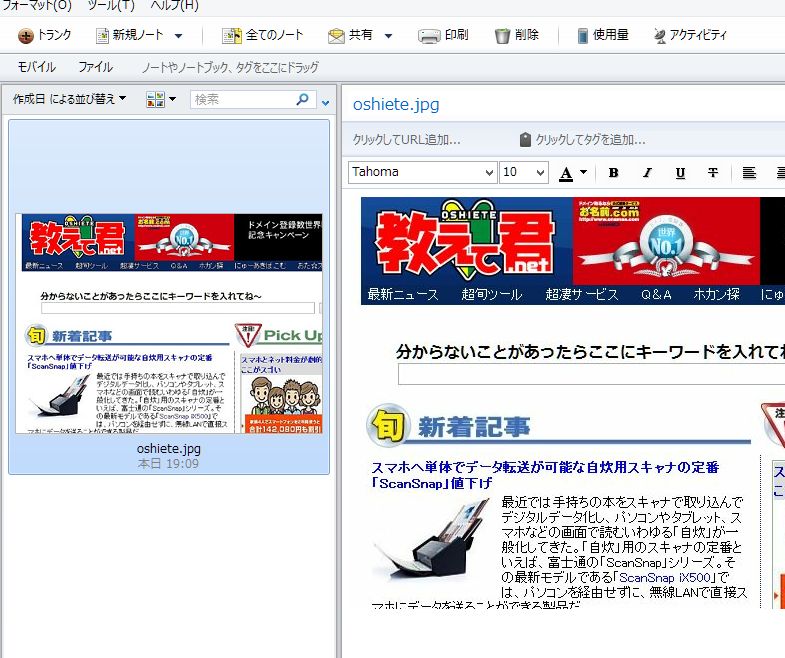
Task: Open 使用量 (usage) panel
Action: [603, 35]
